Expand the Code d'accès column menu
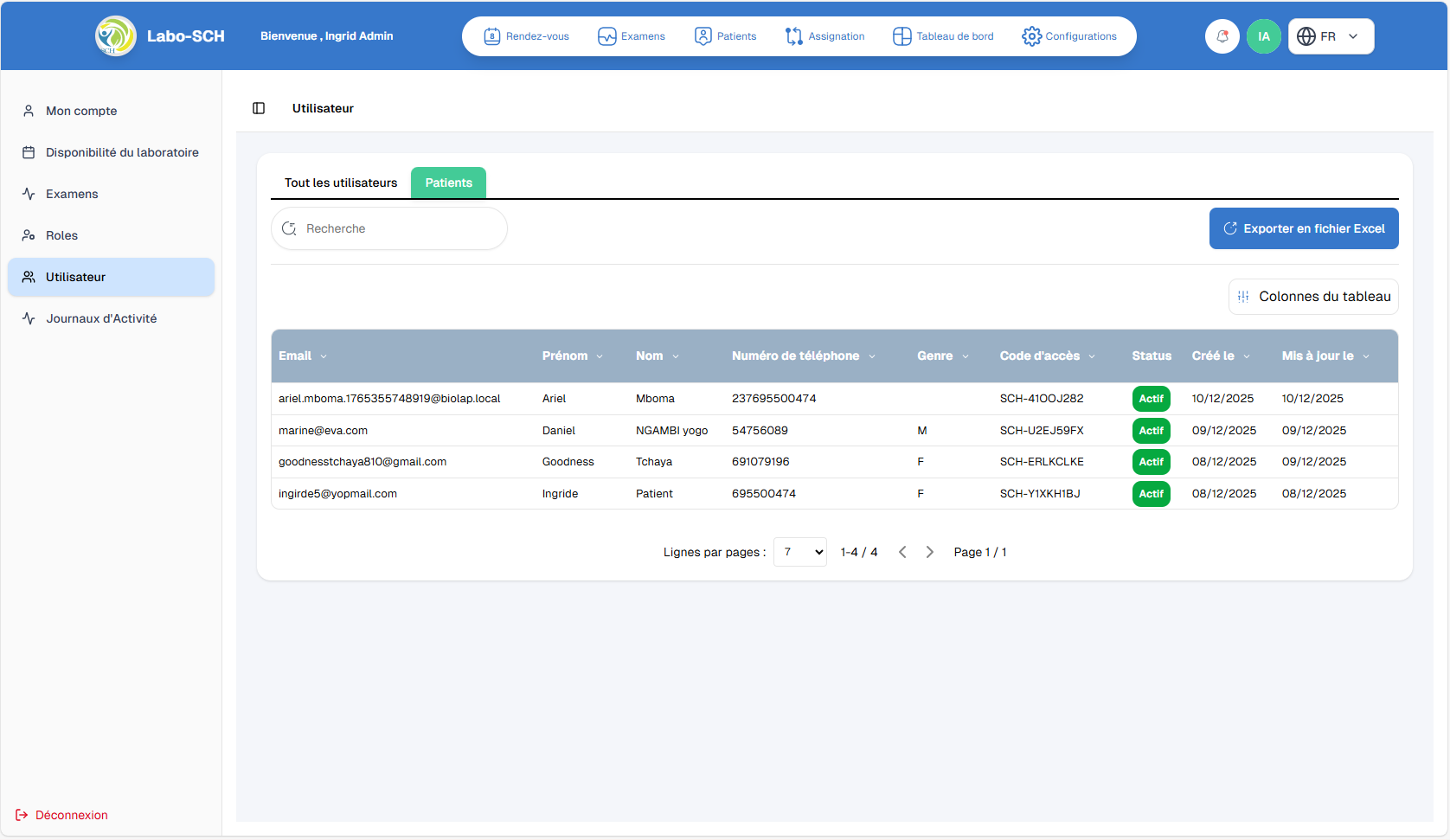Viewport: 1450px width, 840px height. click(1092, 356)
